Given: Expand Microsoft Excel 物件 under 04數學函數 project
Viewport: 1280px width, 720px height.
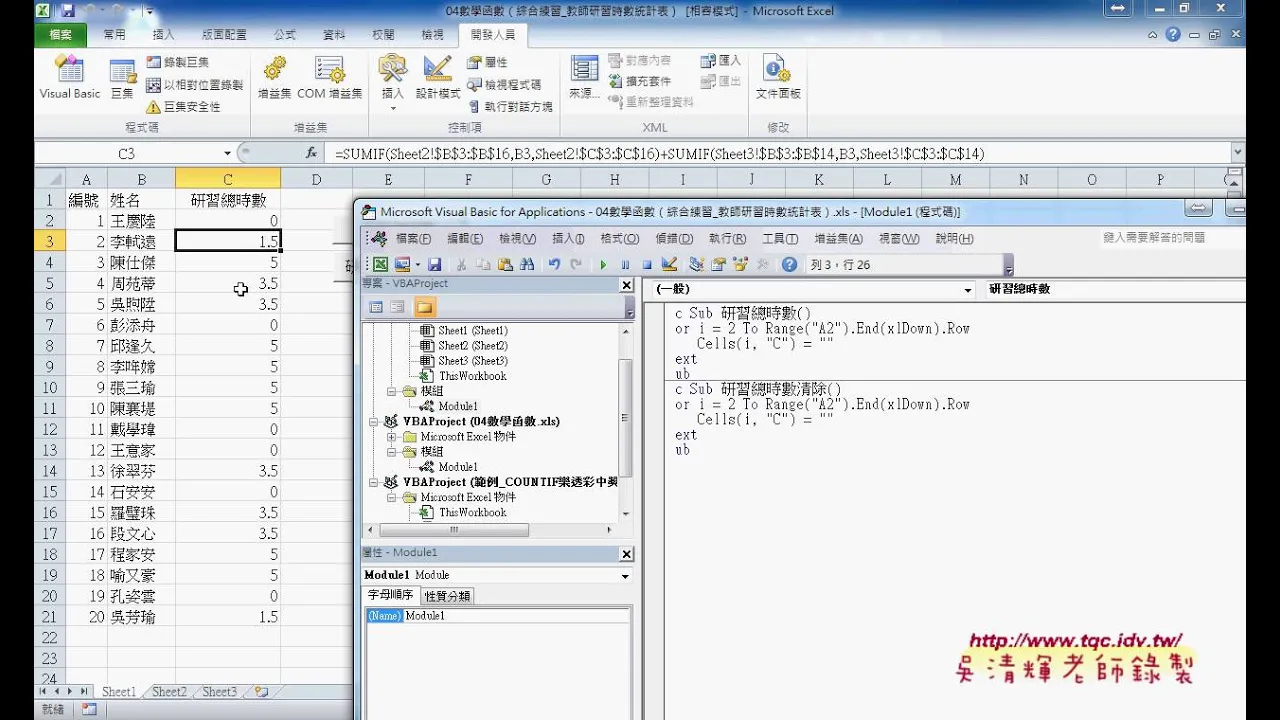Looking at the screenshot, I should click(393, 437).
